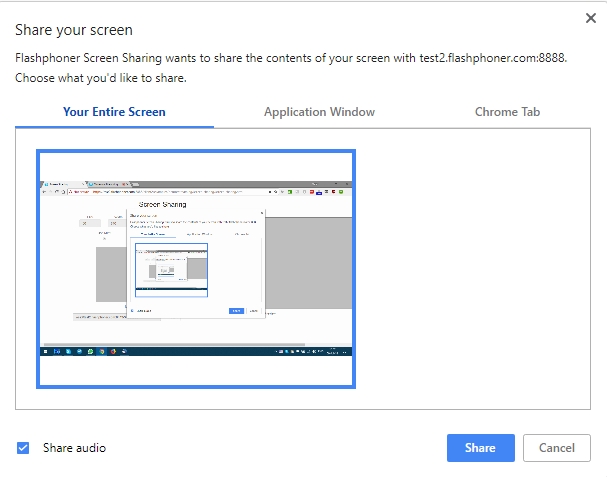The height and width of the screenshot is (477, 607).
Task: Toggle the Share audio checkbox
Action: pyautogui.click(x=23, y=448)
